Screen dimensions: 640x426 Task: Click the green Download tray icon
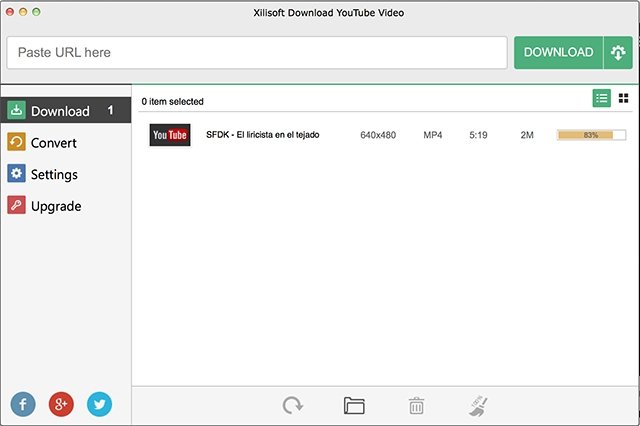(16, 110)
